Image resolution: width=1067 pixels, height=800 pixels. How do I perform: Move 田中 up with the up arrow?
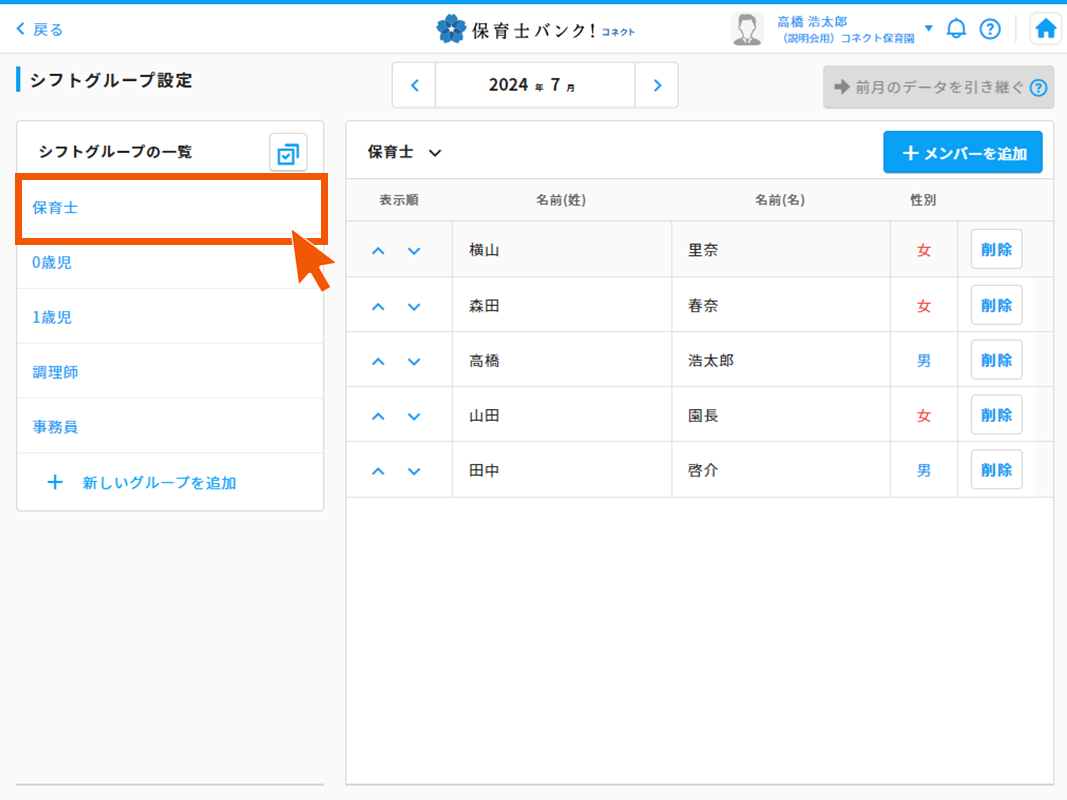pyautogui.click(x=378, y=469)
